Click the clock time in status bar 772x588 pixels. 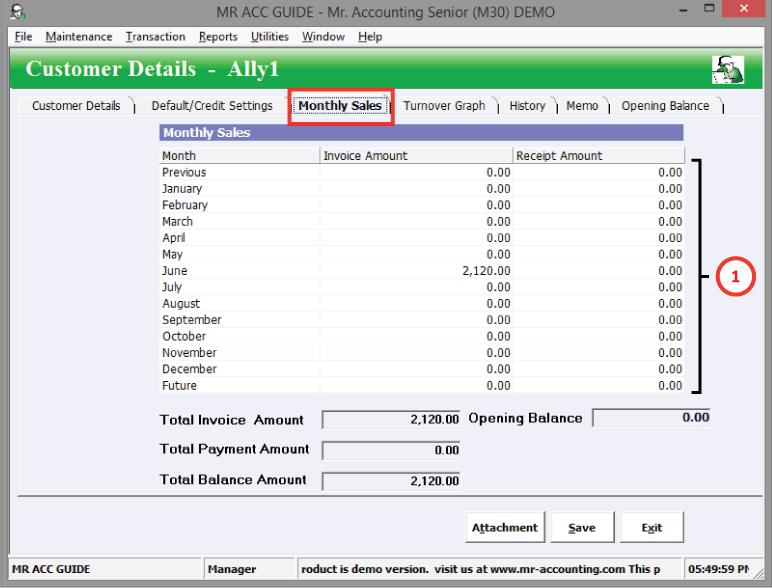point(718,569)
